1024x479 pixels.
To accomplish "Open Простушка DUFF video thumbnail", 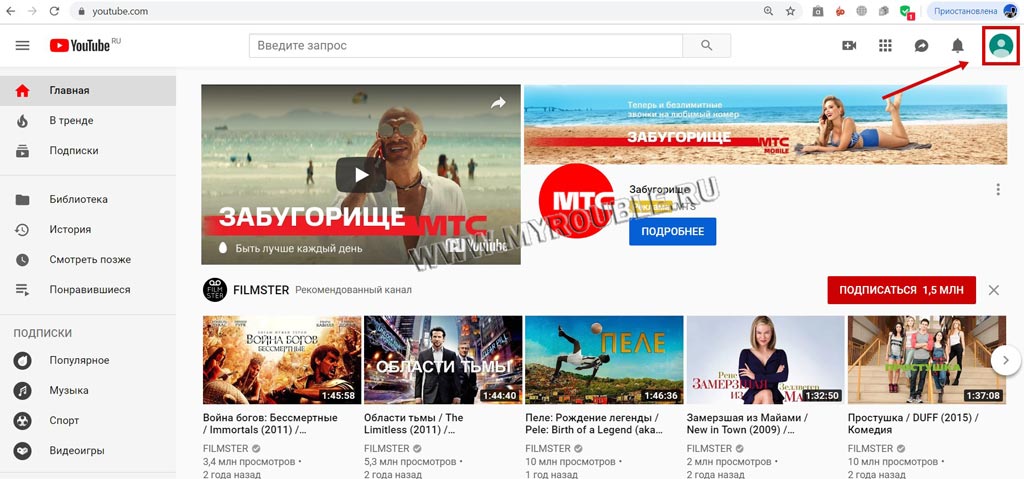I will 927,359.
